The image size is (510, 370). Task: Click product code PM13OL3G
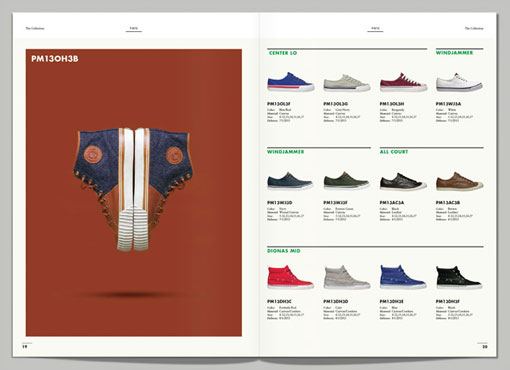(335, 104)
